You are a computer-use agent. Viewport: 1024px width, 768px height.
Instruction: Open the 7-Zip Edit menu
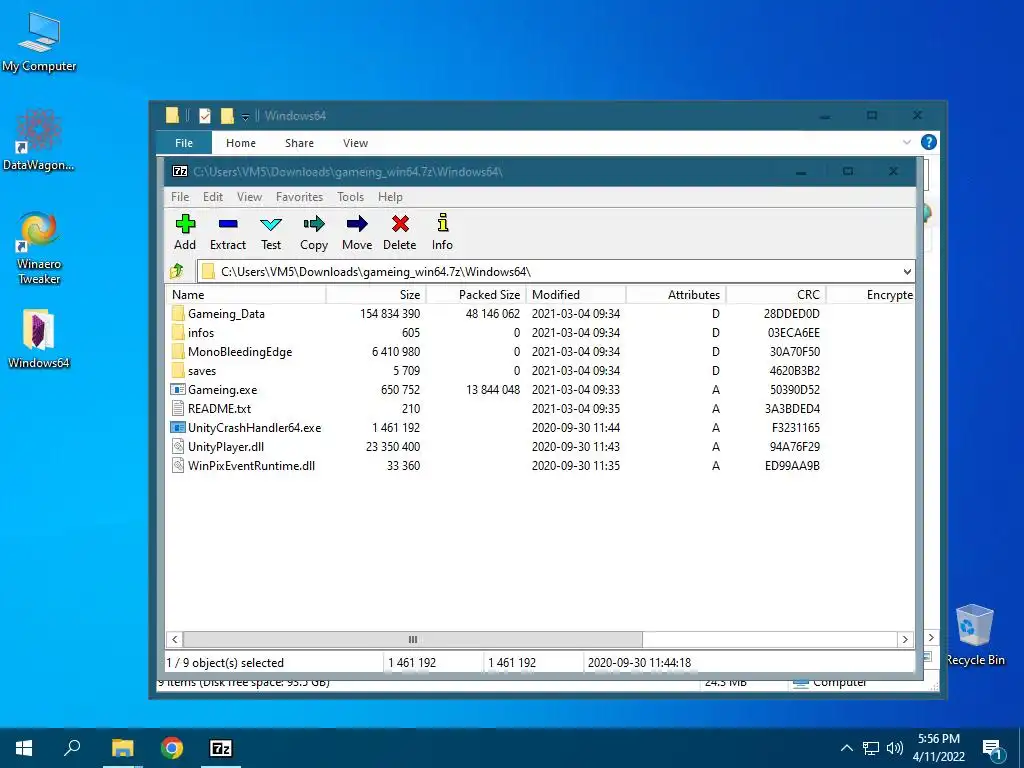point(213,197)
